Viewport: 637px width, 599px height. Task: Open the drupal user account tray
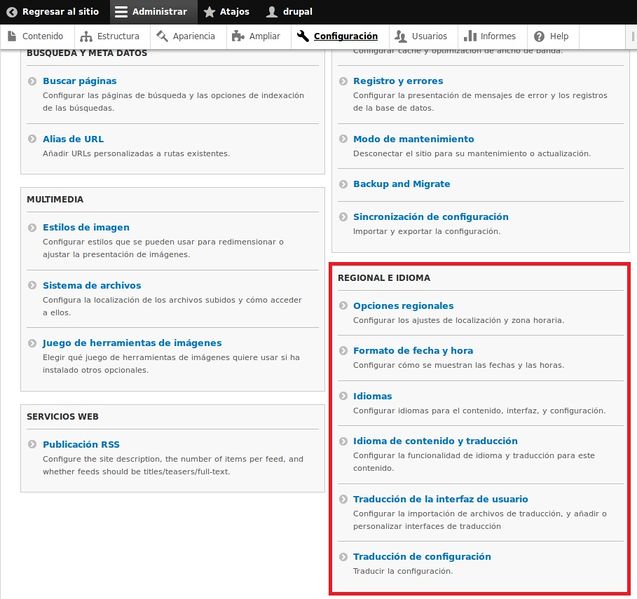291,12
